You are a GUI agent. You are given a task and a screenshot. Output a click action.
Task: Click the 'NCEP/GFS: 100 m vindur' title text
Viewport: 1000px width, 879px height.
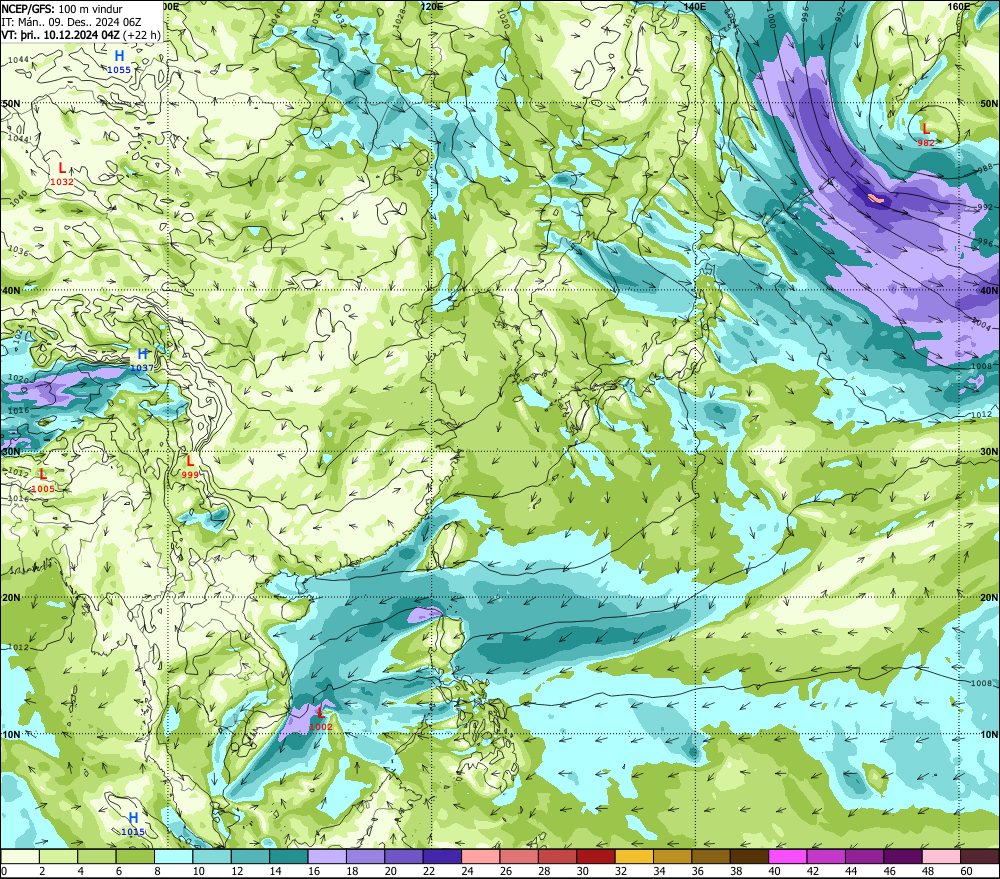pos(62,9)
